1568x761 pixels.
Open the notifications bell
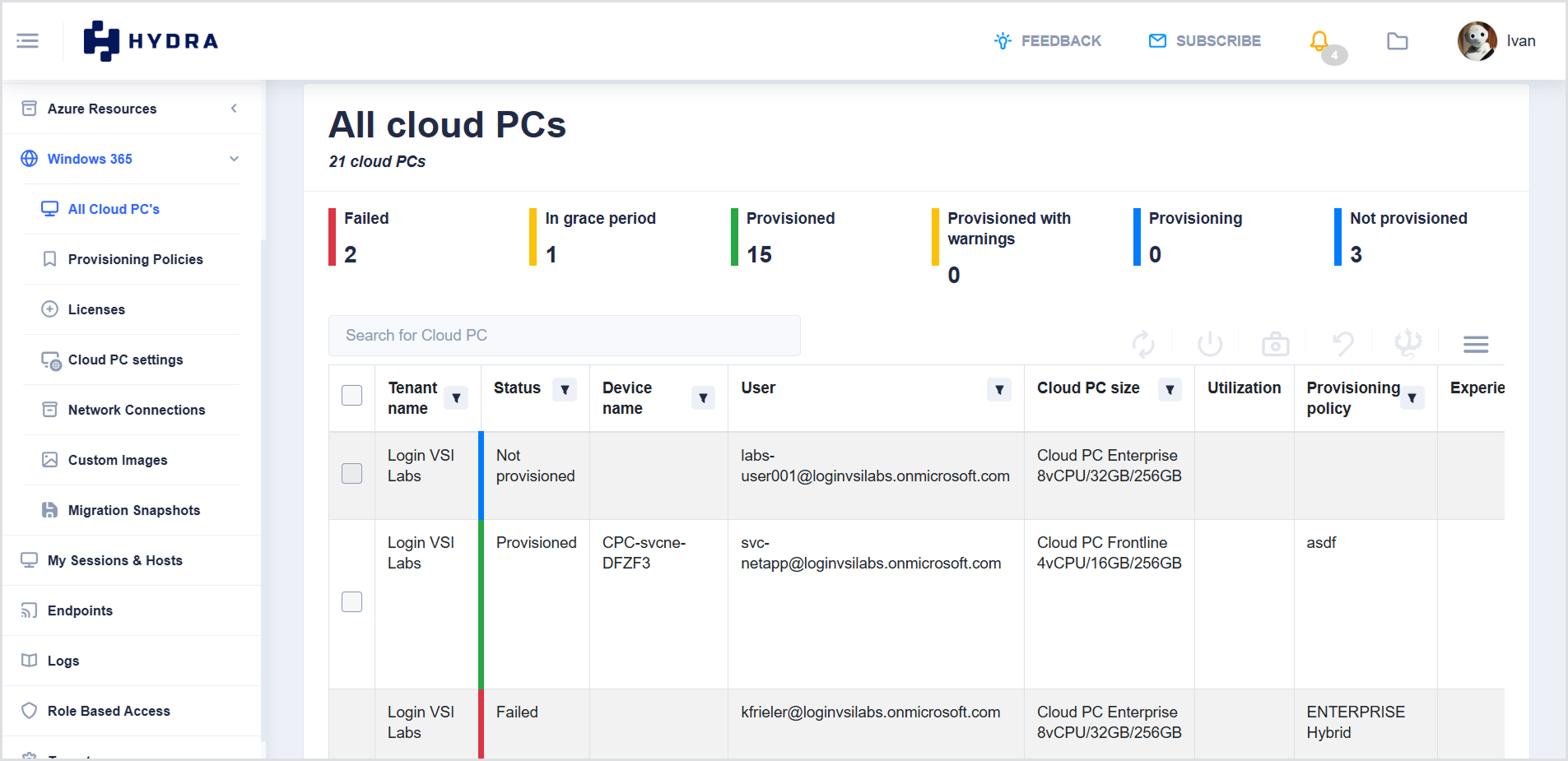(1319, 40)
